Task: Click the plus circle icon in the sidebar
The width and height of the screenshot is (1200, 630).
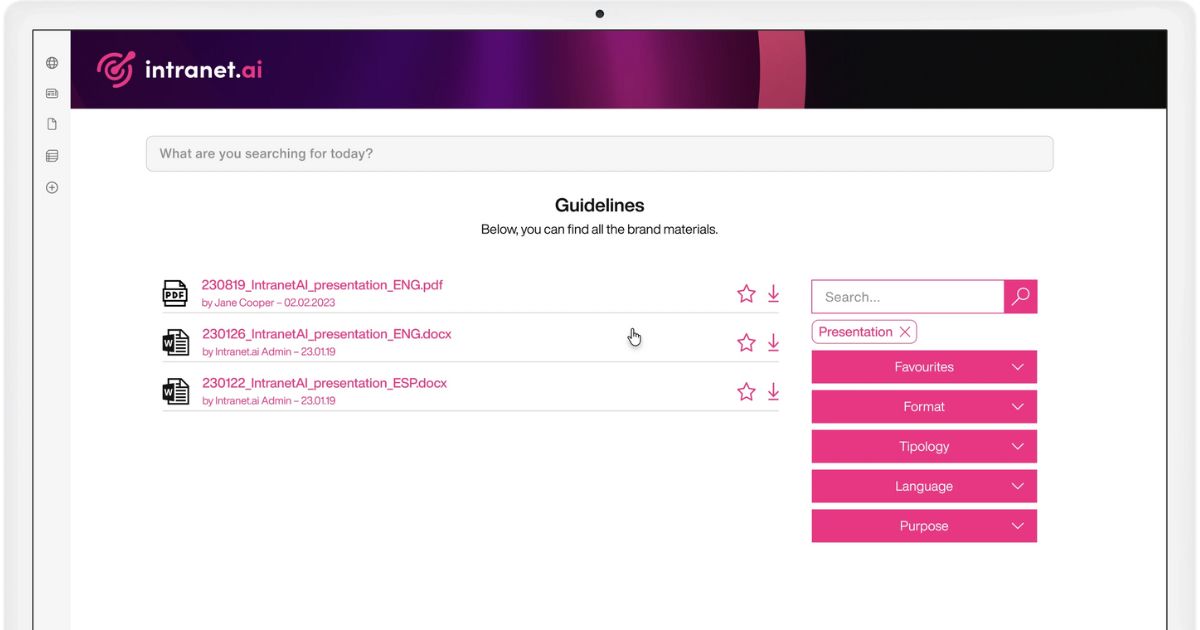Action: (52, 188)
